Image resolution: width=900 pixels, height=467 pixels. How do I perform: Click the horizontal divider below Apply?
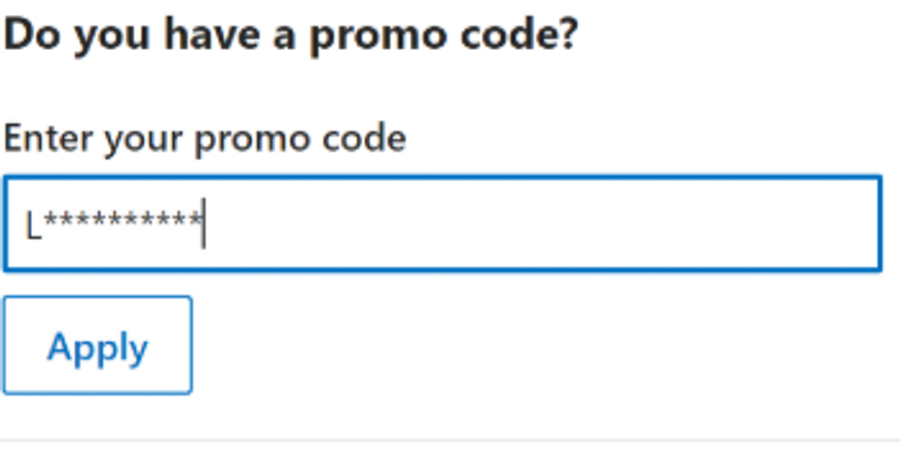pyautogui.click(x=450, y=440)
